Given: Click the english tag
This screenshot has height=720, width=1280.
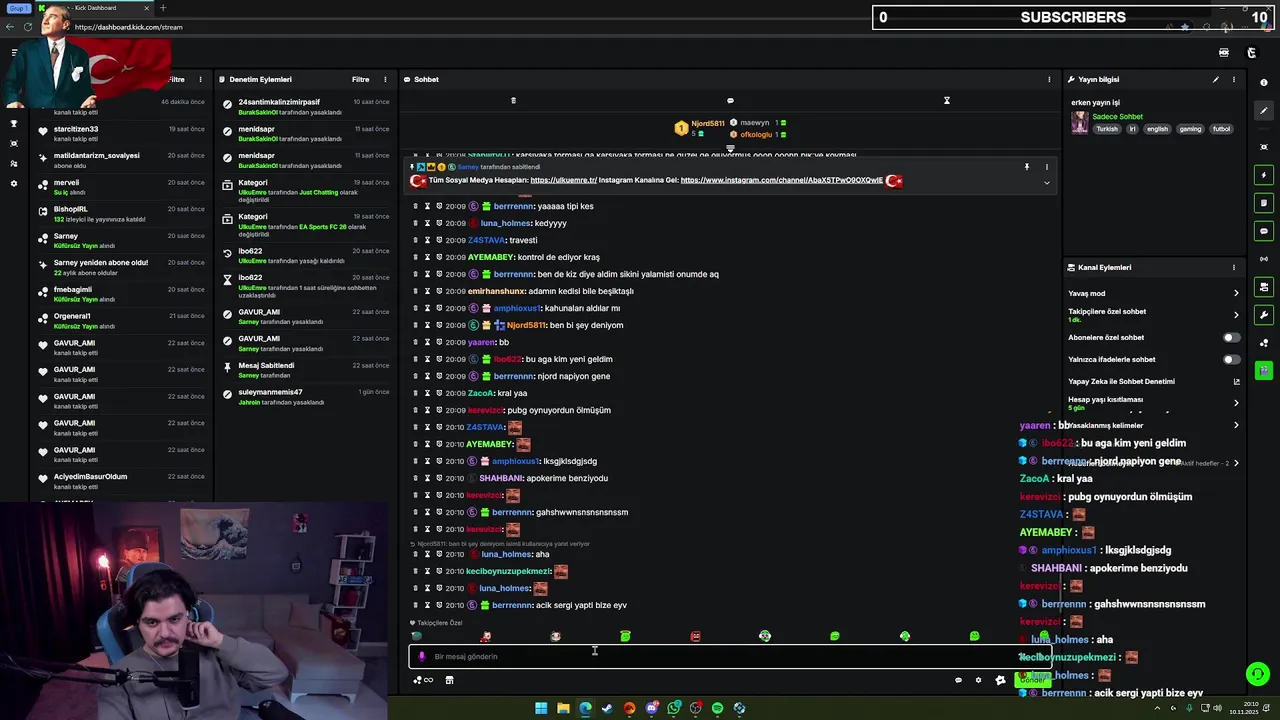Looking at the screenshot, I should click(x=1157, y=129).
